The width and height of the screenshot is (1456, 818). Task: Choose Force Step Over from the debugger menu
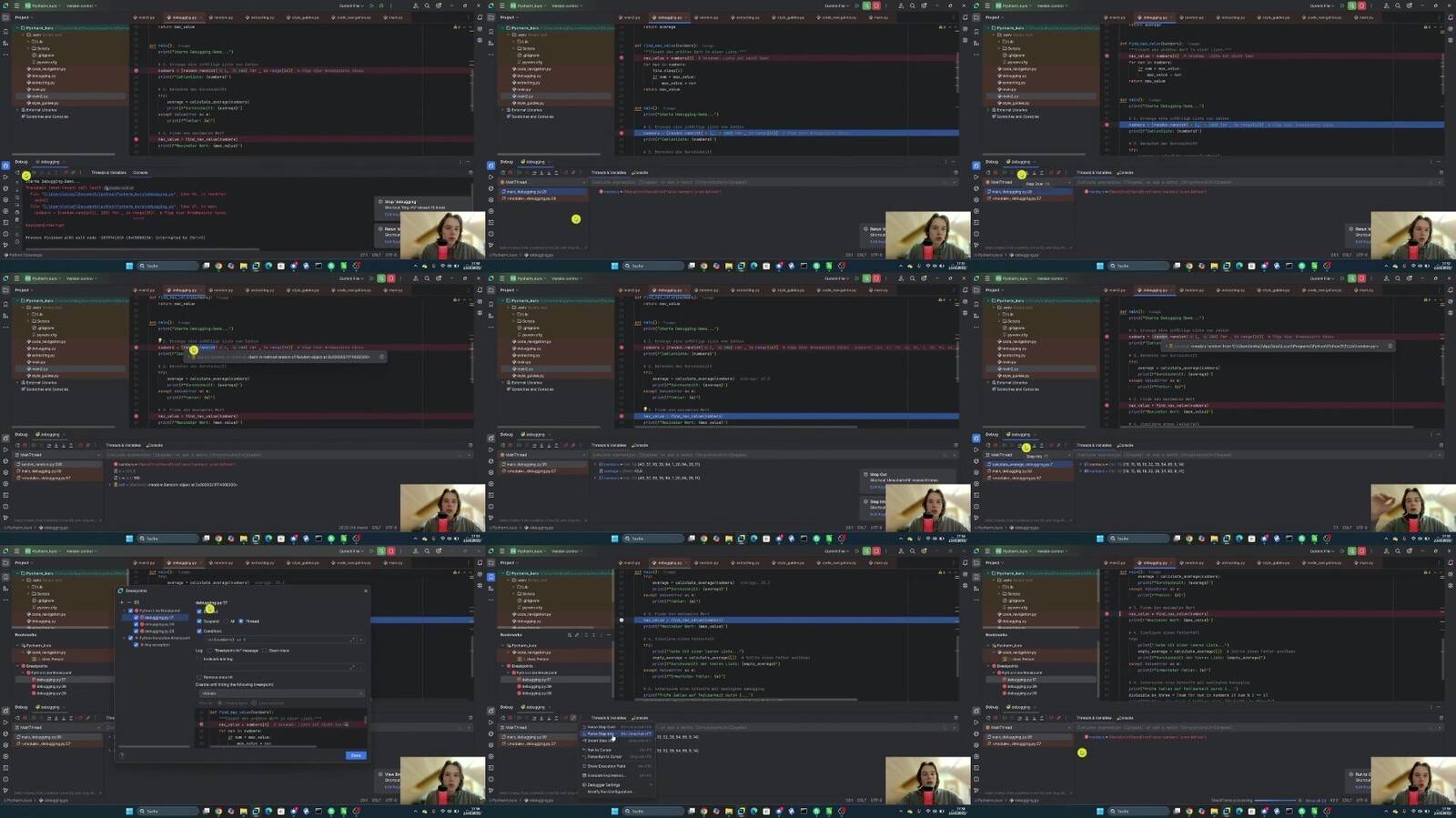[617, 727]
